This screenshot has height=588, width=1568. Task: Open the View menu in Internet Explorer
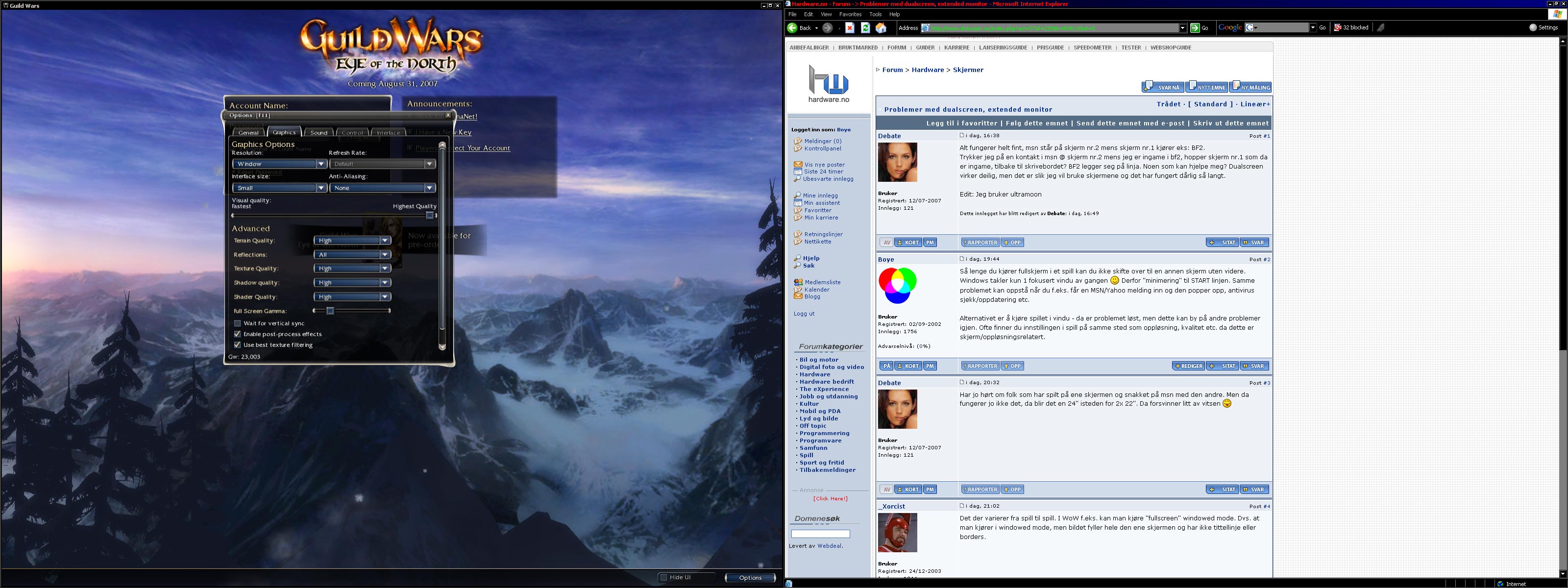point(826,15)
